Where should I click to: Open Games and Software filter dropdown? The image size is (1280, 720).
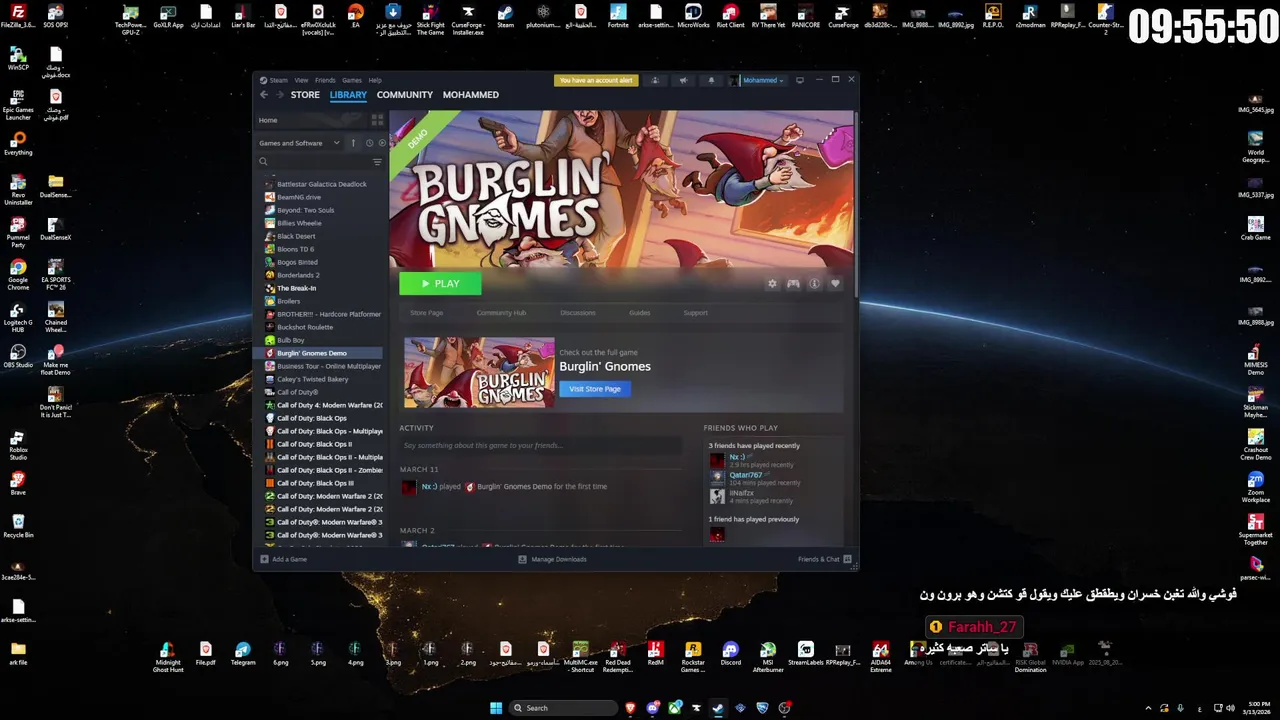point(300,143)
